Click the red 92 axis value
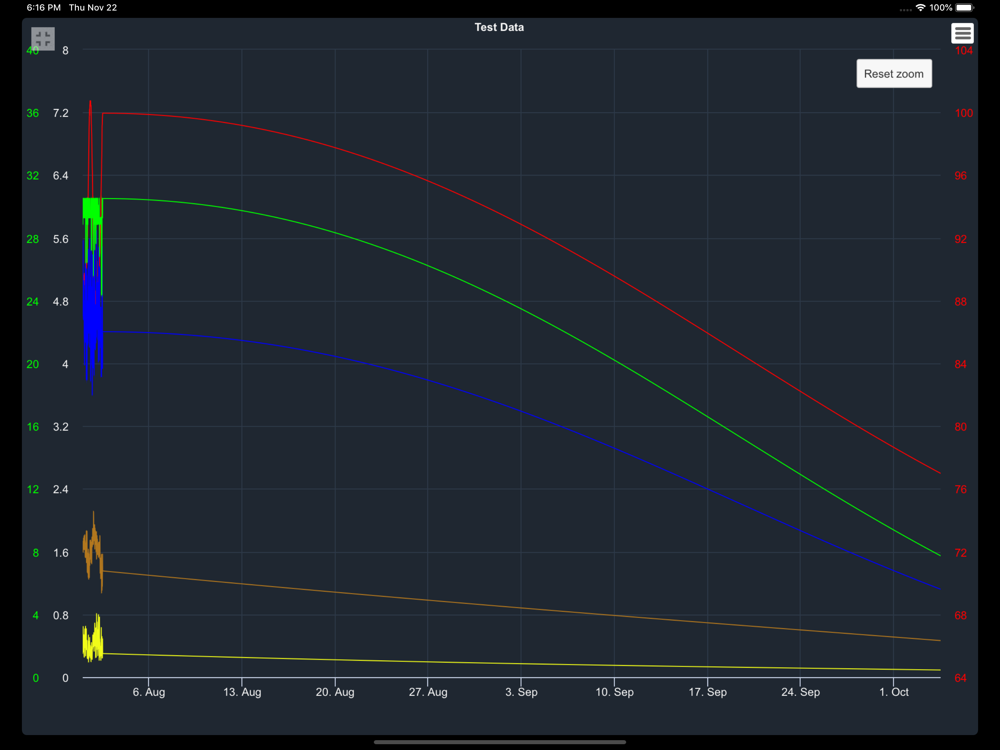Screen dimensions: 1000x750 click(x=960, y=239)
